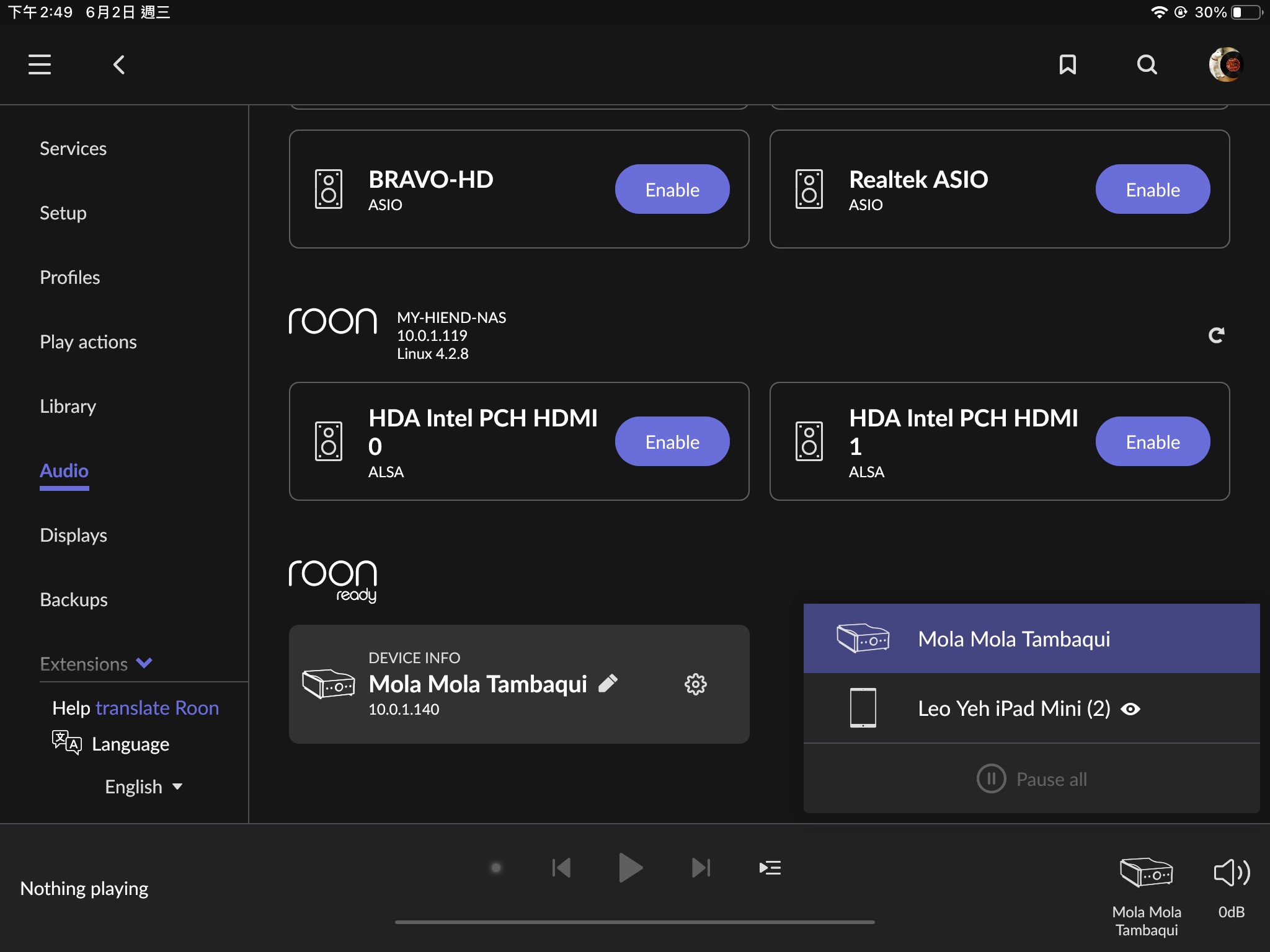Start playback with the play button
Screen dimensions: 1270x952
[631, 868]
